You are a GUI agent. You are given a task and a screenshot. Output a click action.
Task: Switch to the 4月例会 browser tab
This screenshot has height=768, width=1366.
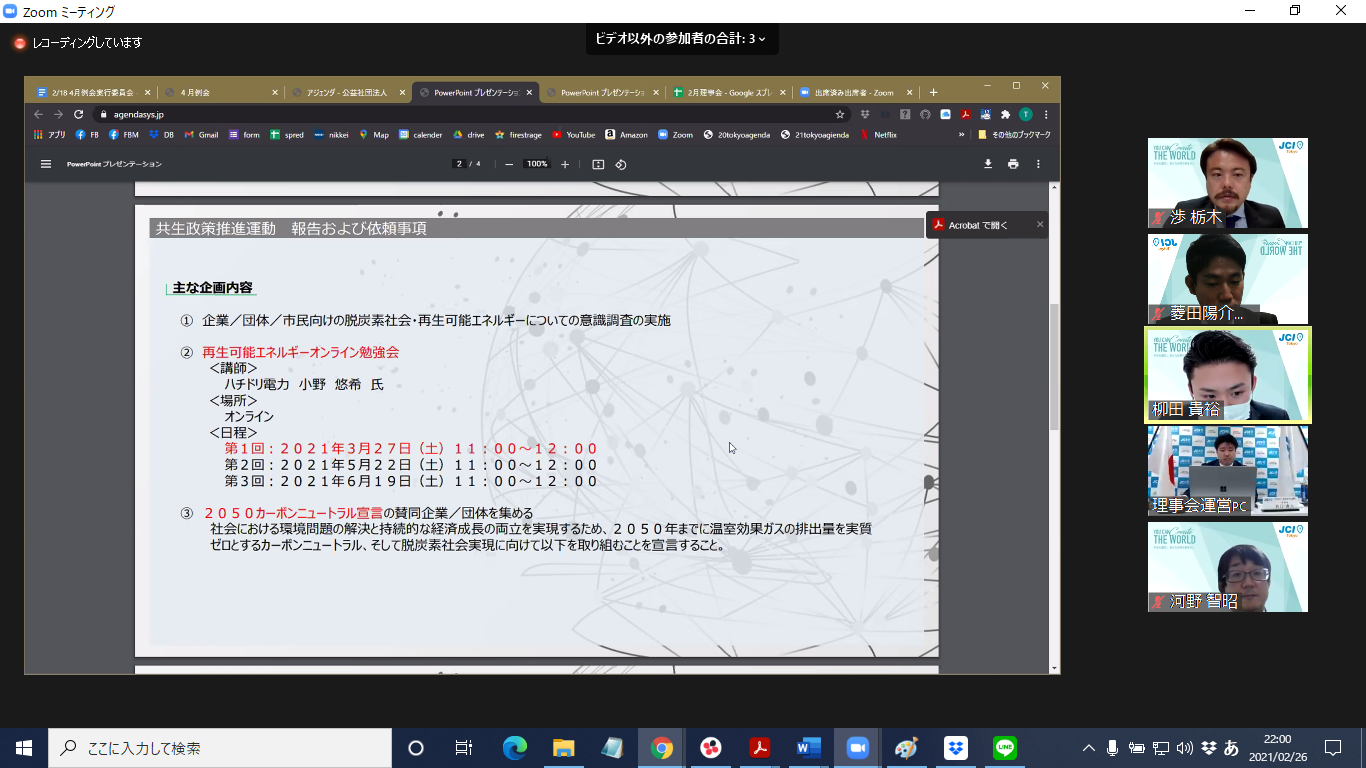pos(220,92)
